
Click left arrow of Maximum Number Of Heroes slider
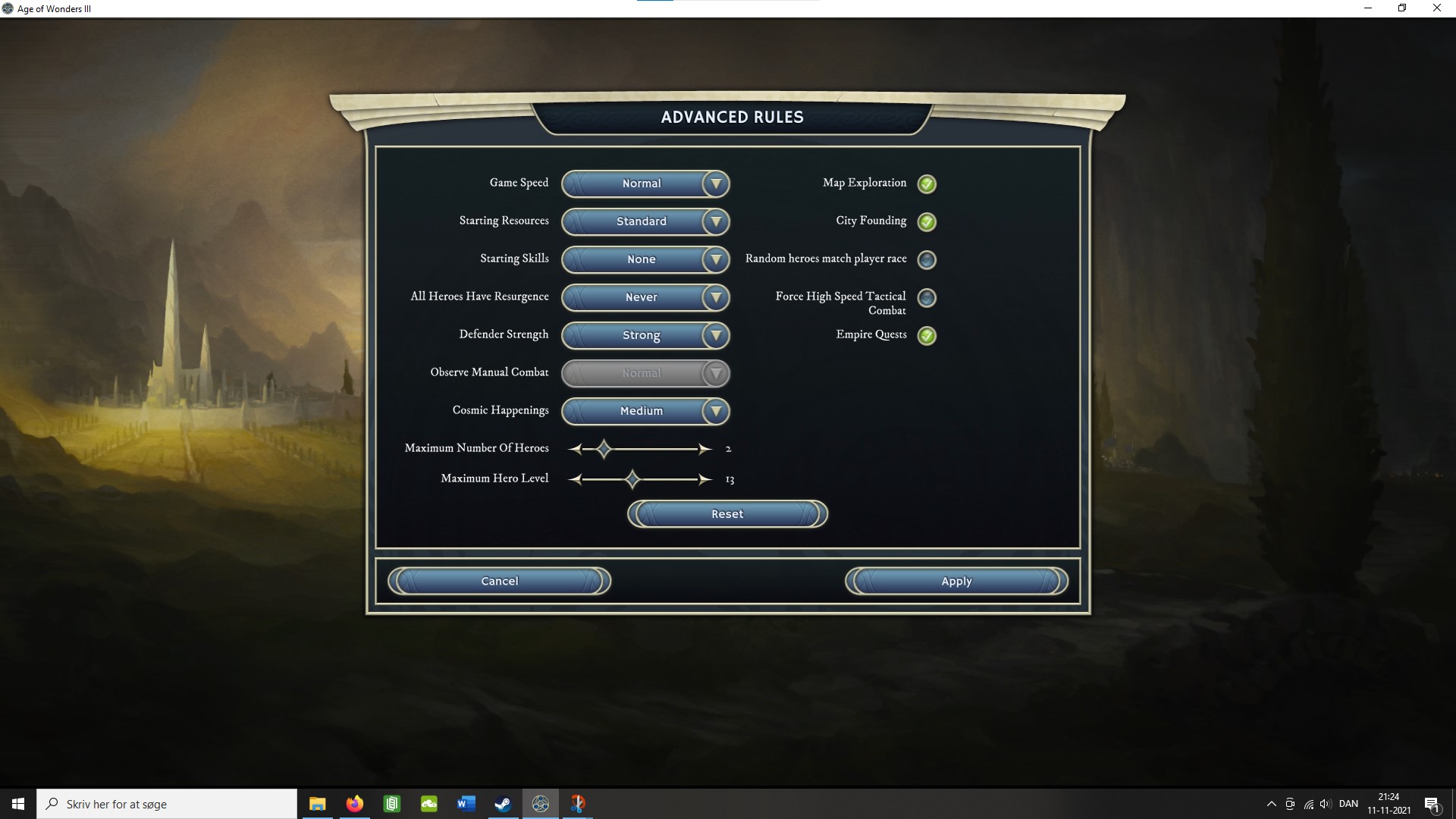click(575, 449)
